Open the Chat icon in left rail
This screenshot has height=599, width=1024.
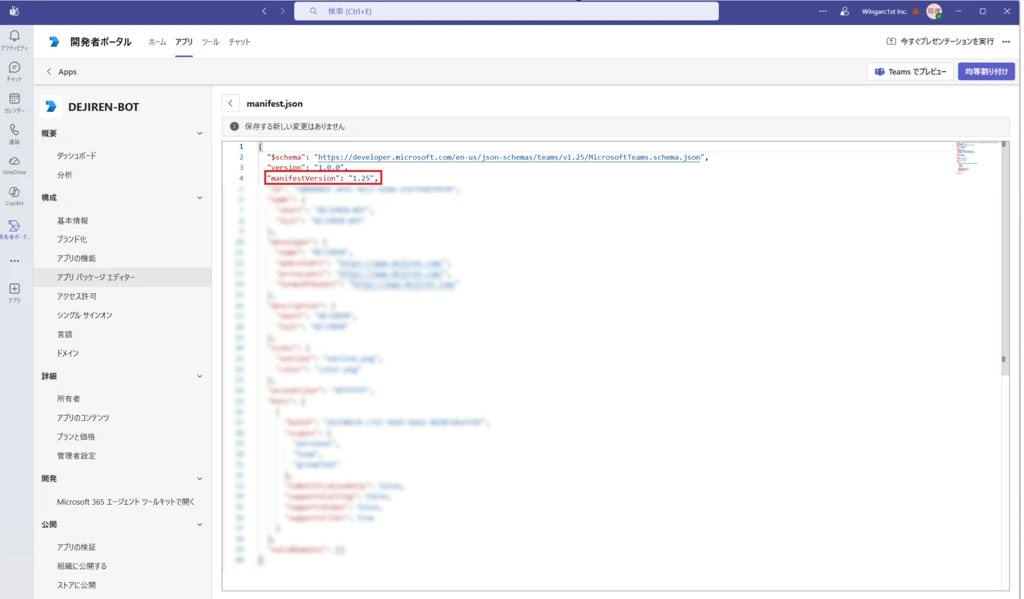[x=14, y=70]
